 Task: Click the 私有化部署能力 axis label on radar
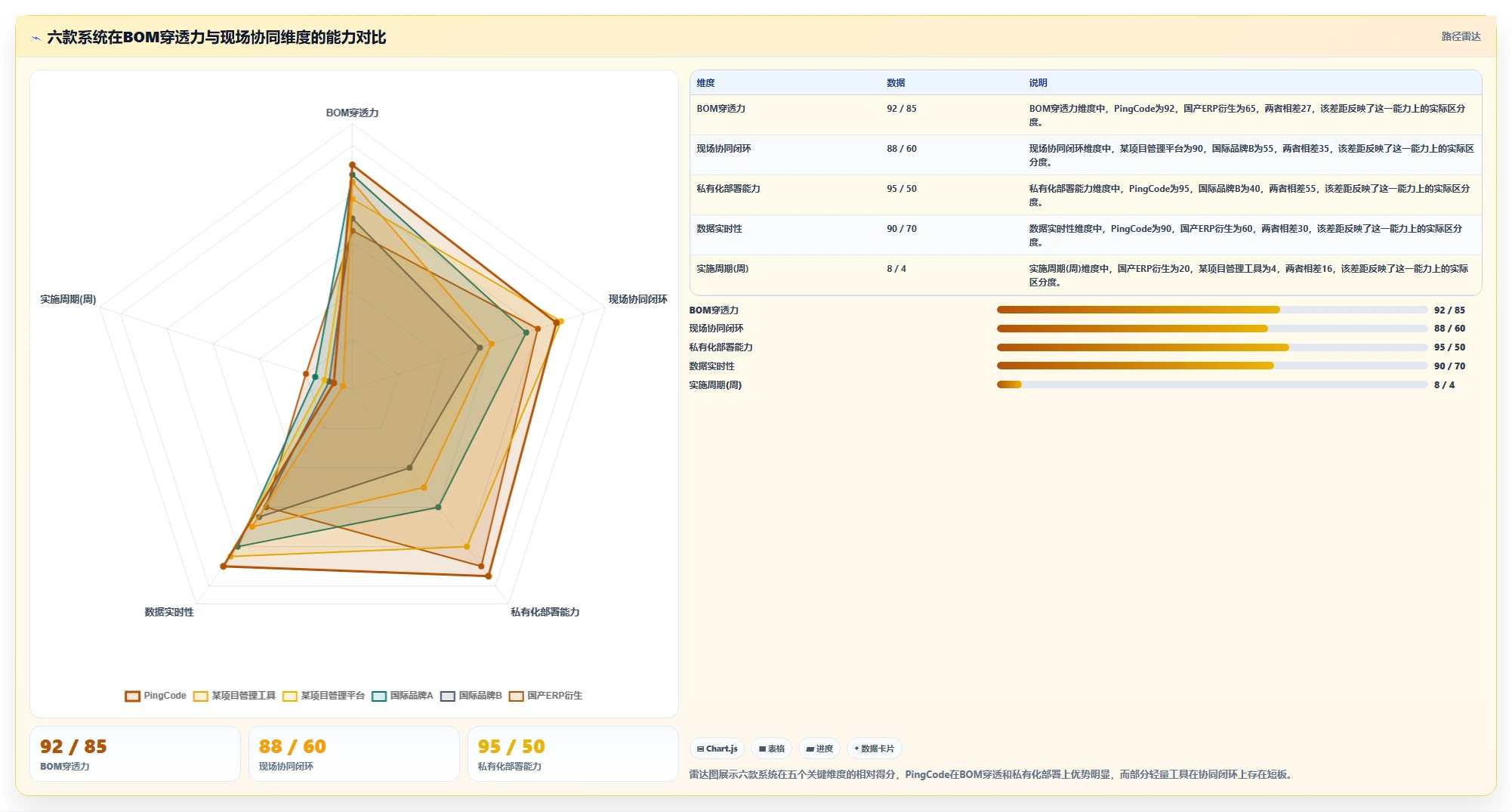click(545, 613)
